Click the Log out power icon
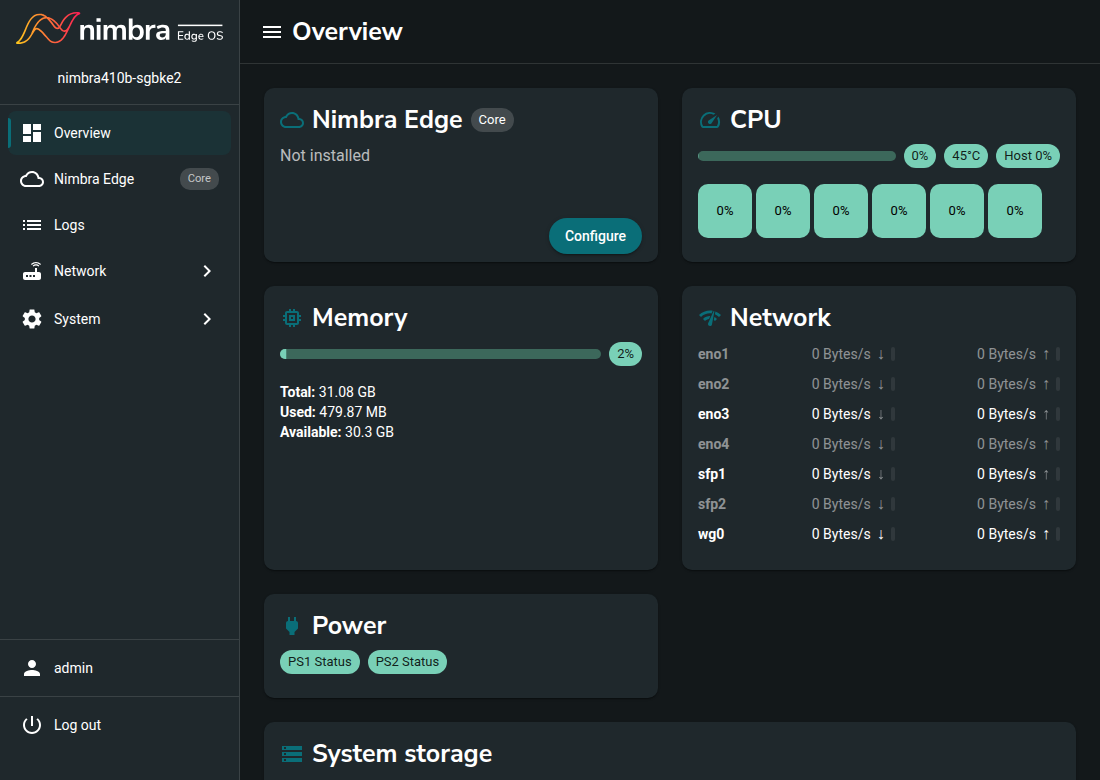 pos(32,725)
